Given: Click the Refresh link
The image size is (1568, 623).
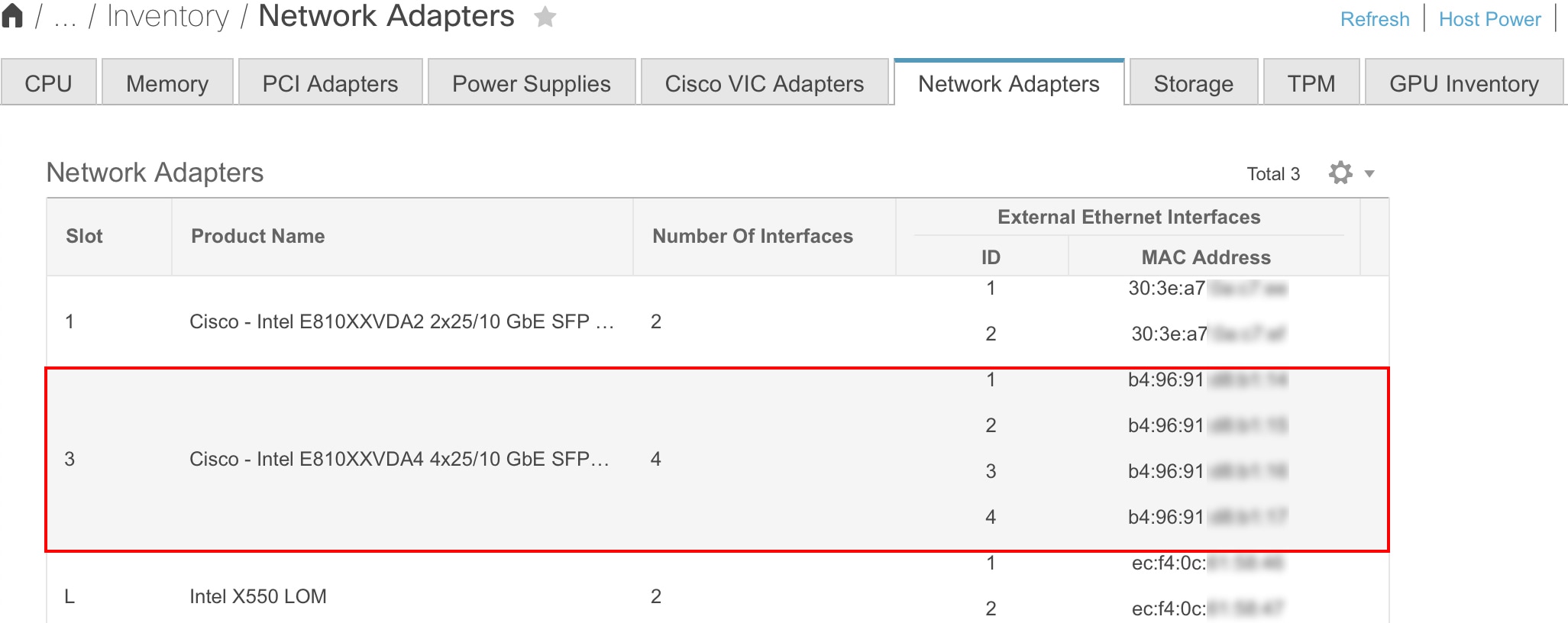Looking at the screenshot, I should click(1375, 18).
